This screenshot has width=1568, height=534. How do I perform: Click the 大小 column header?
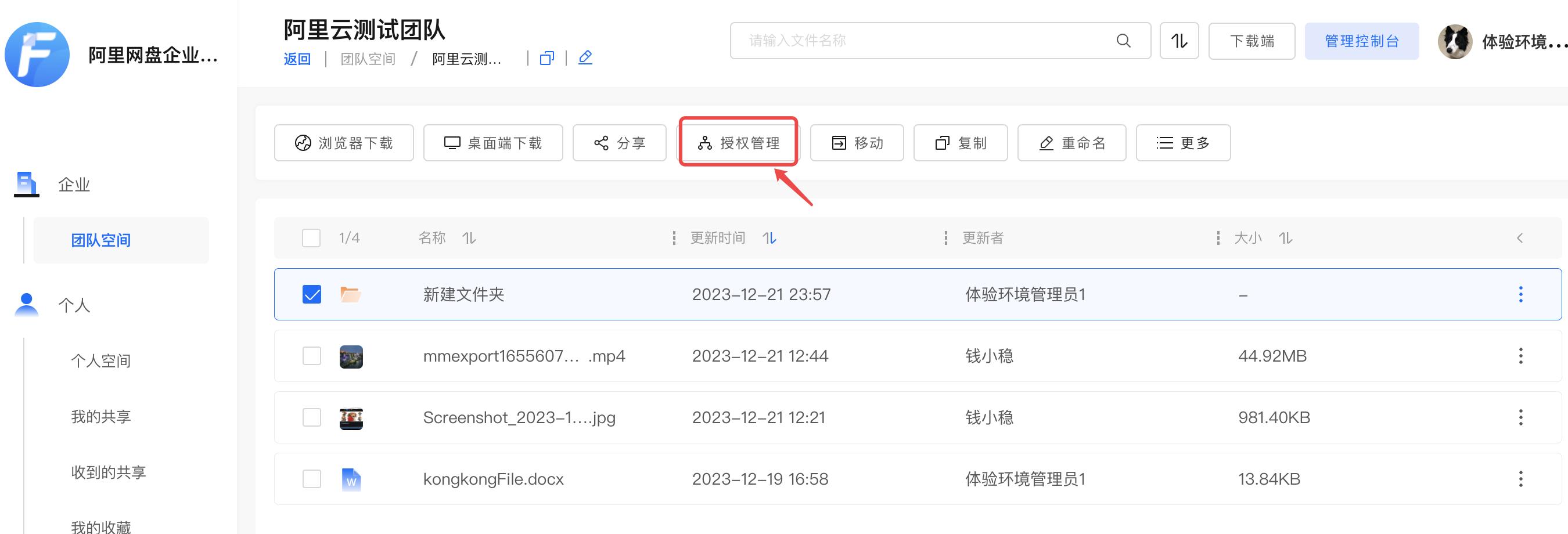click(1248, 238)
